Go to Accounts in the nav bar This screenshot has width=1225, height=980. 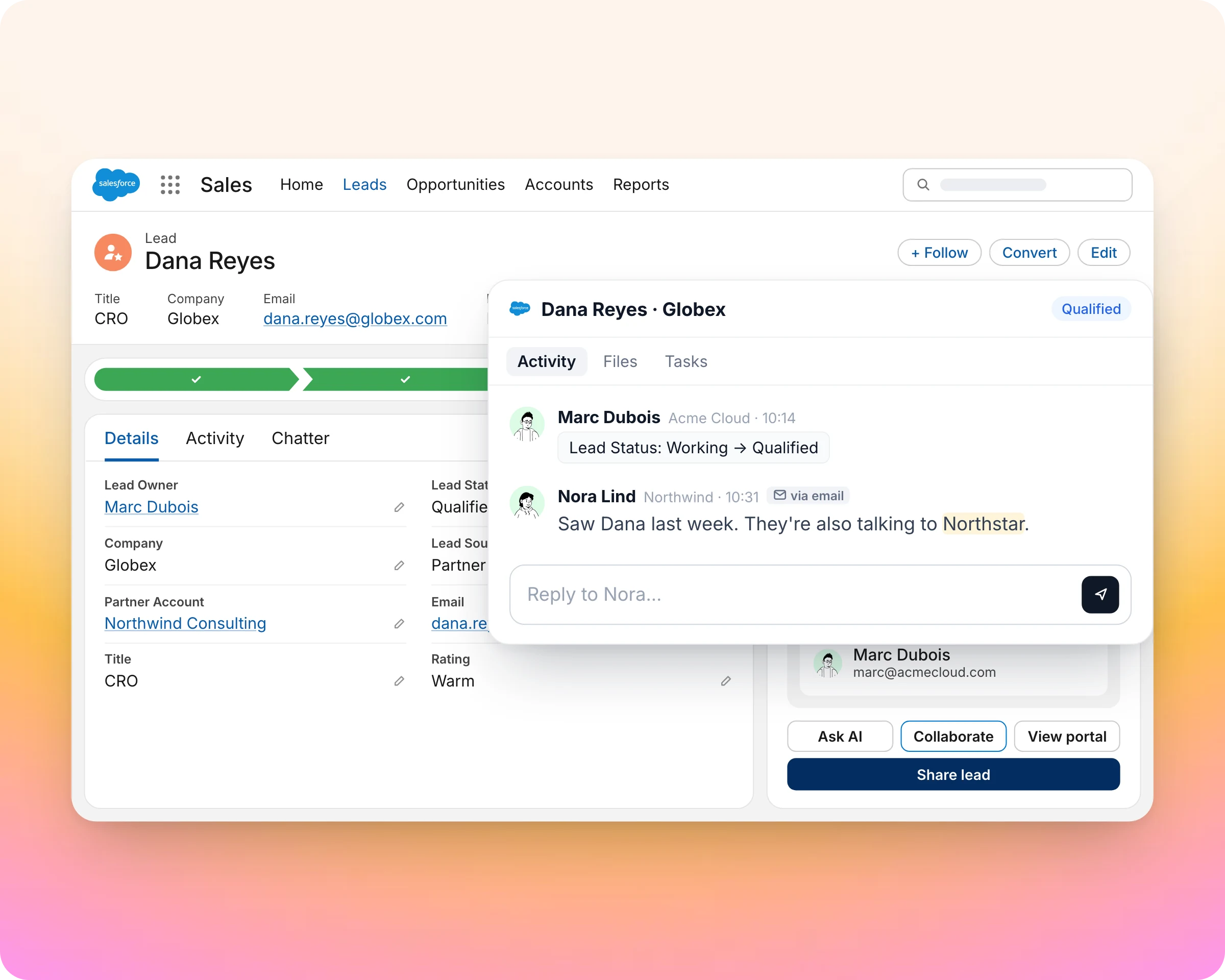[558, 185]
